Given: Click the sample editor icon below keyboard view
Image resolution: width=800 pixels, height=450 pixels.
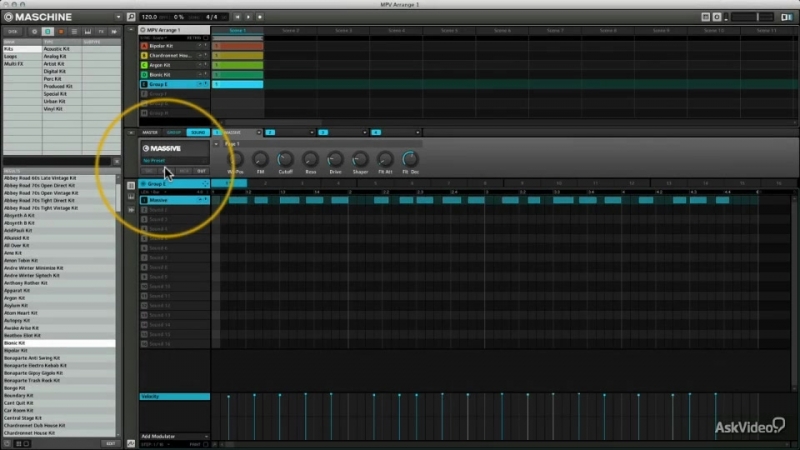Looking at the screenshot, I should click(131, 210).
